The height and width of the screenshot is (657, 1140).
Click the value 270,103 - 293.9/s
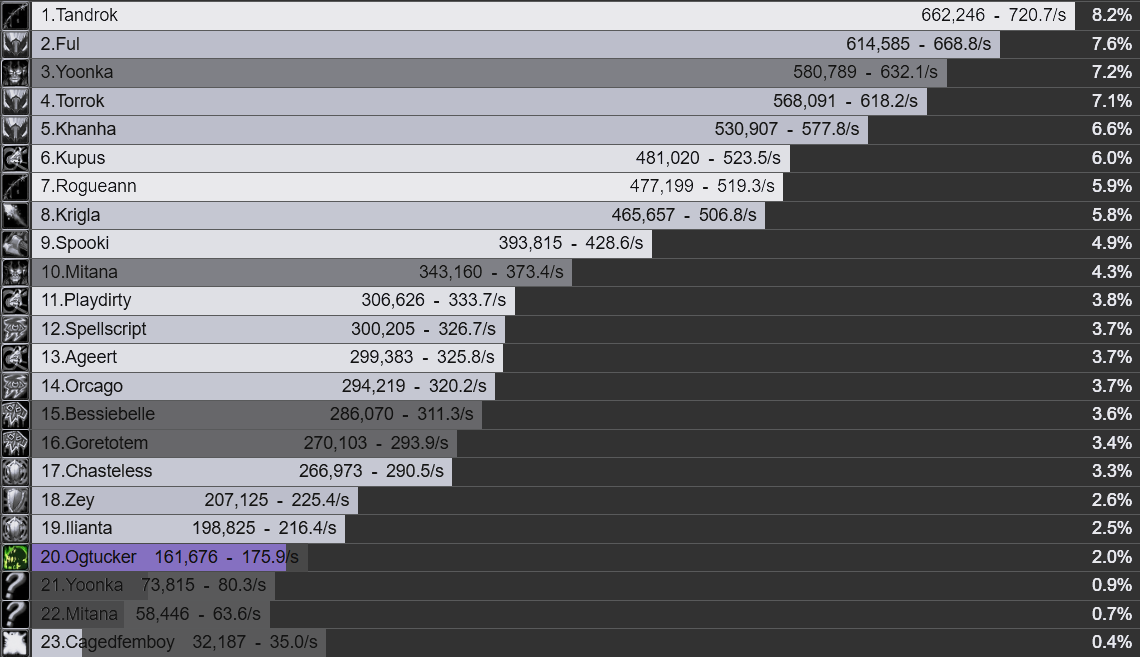(x=376, y=443)
